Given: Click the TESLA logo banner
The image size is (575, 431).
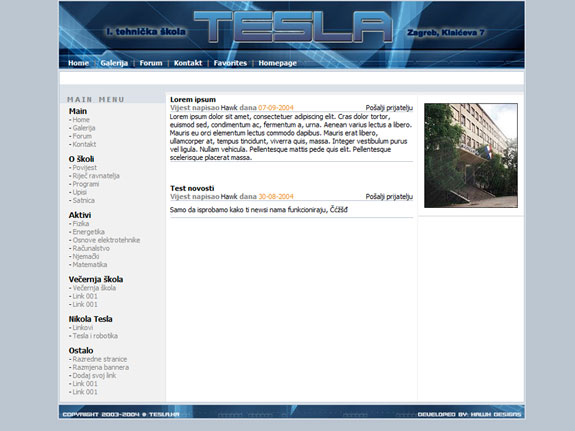Looking at the screenshot, I should pos(293,26).
